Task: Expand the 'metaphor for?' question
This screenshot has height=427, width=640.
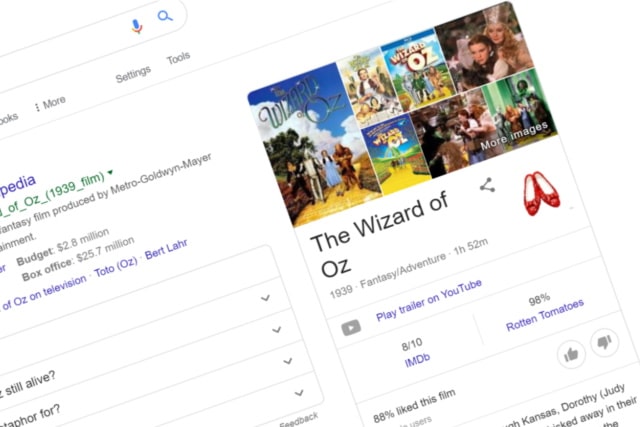Action: [x=299, y=393]
